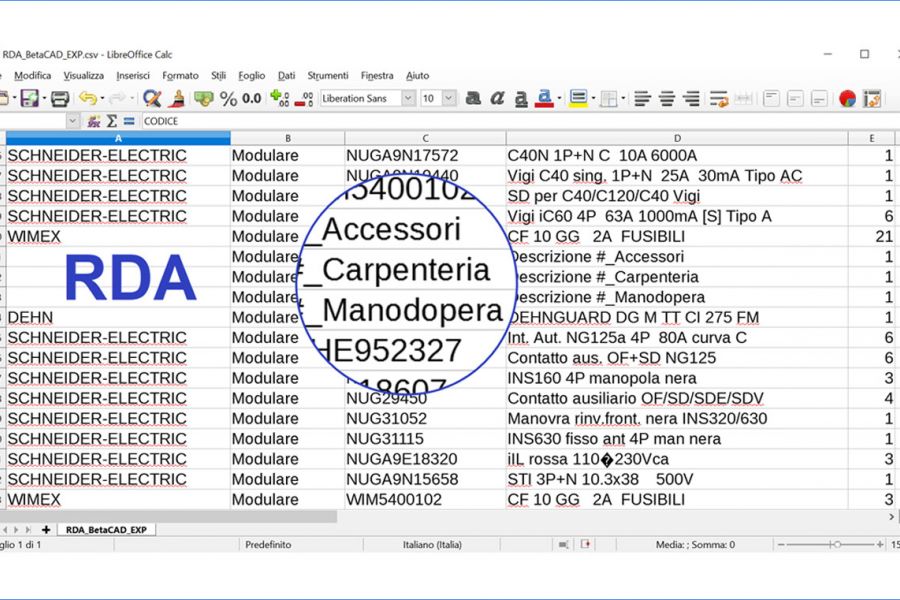Select cell containing DEHN

coord(118,318)
